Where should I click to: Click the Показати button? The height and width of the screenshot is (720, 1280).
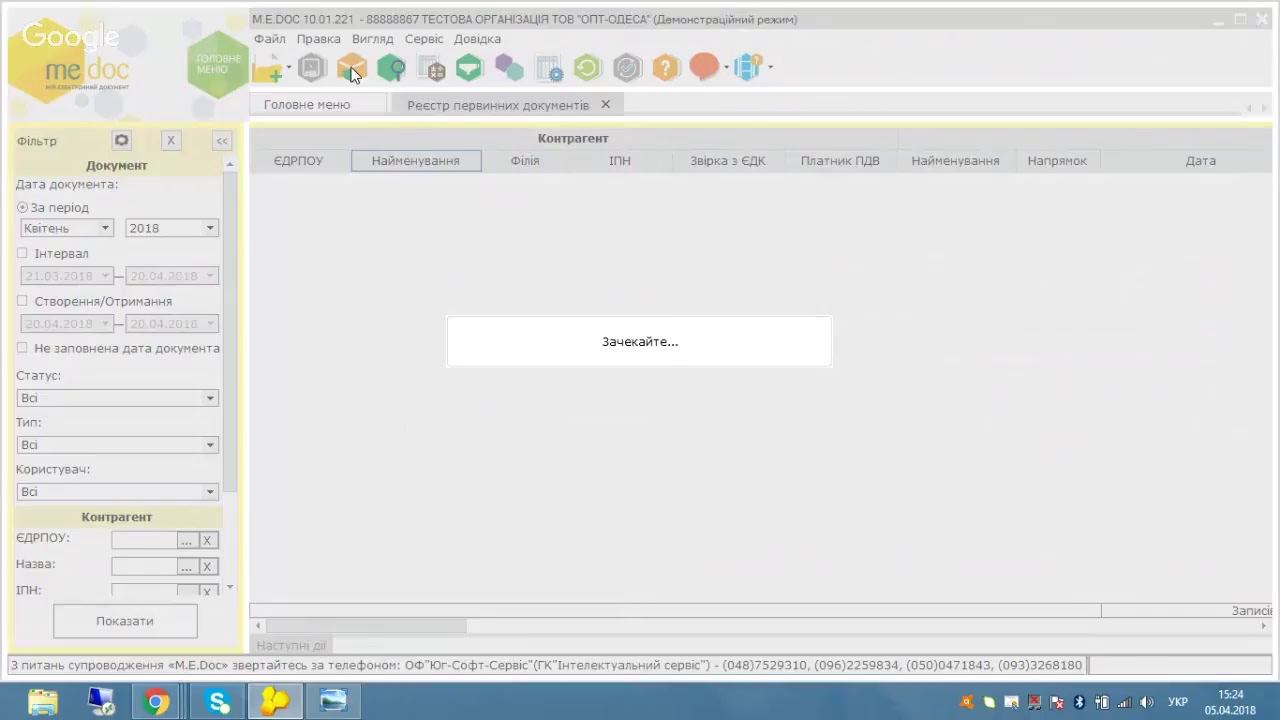point(125,621)
